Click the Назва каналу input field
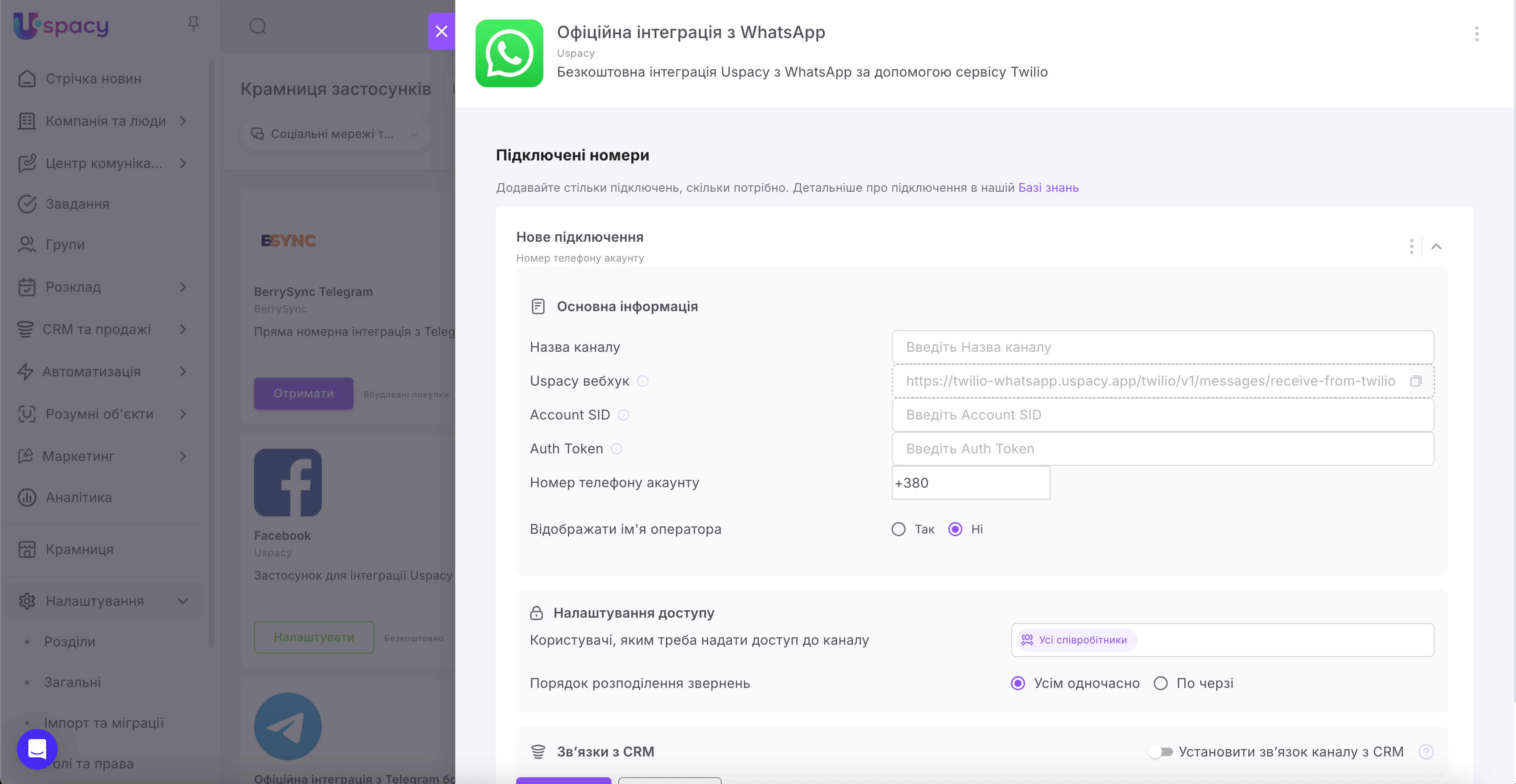The image size is (1516, 784). [x=1162, y=347]
